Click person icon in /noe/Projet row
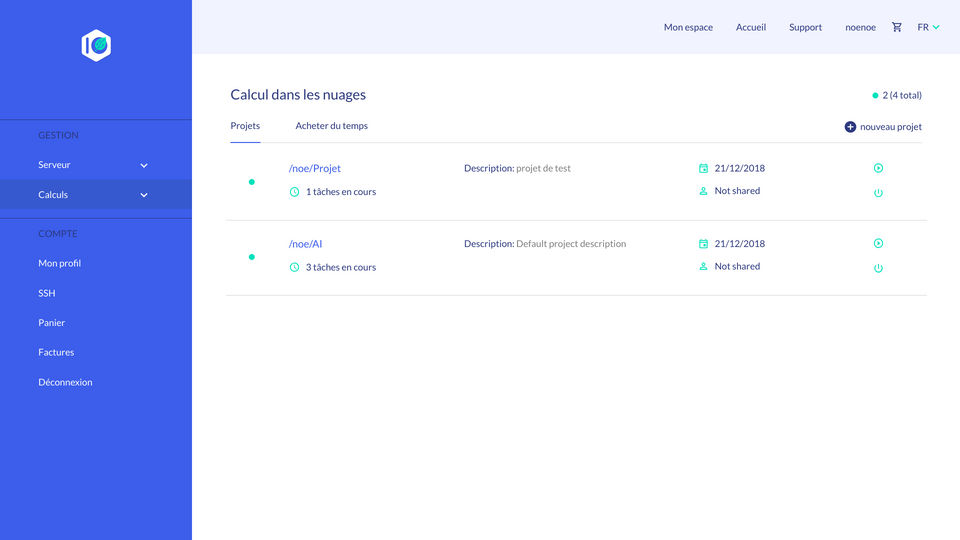The image size is (960, 540). [x=703, y=191]
